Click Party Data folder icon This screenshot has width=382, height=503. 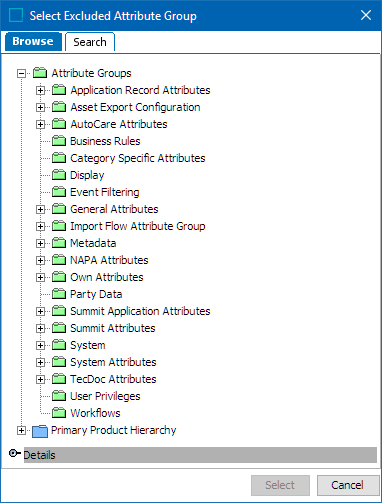pos(59,294)
